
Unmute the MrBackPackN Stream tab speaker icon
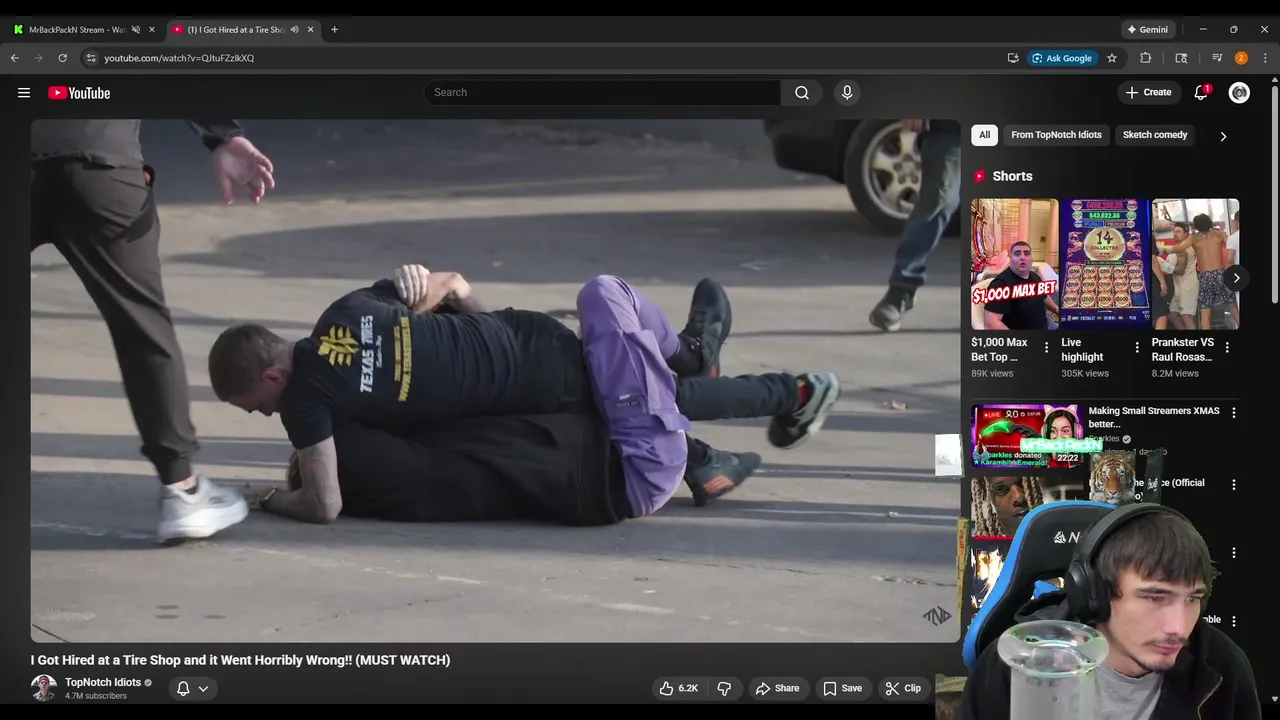click(136, 30)
